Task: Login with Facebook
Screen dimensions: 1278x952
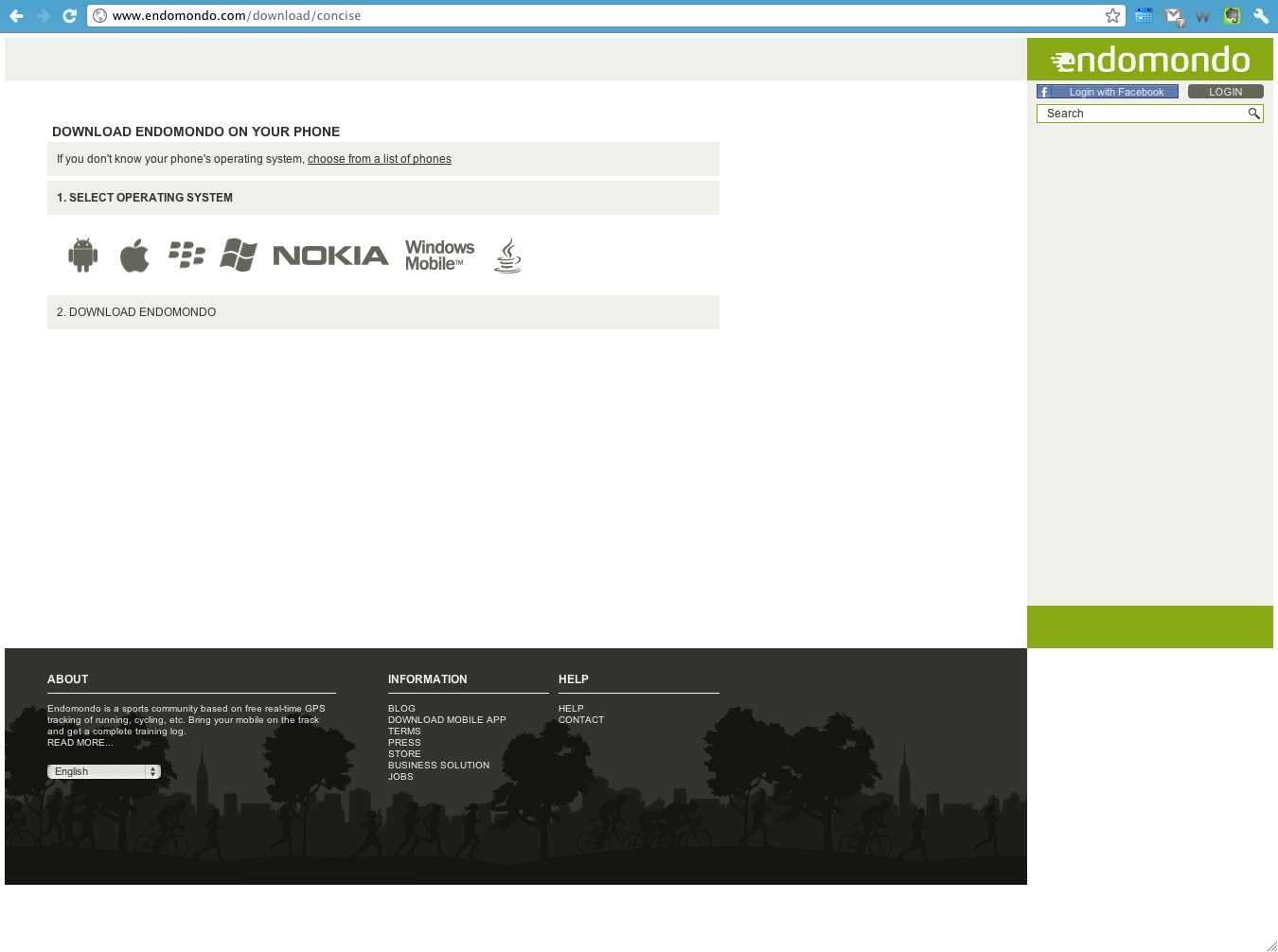Action: pyautogui.click(x=1107, y=92)
